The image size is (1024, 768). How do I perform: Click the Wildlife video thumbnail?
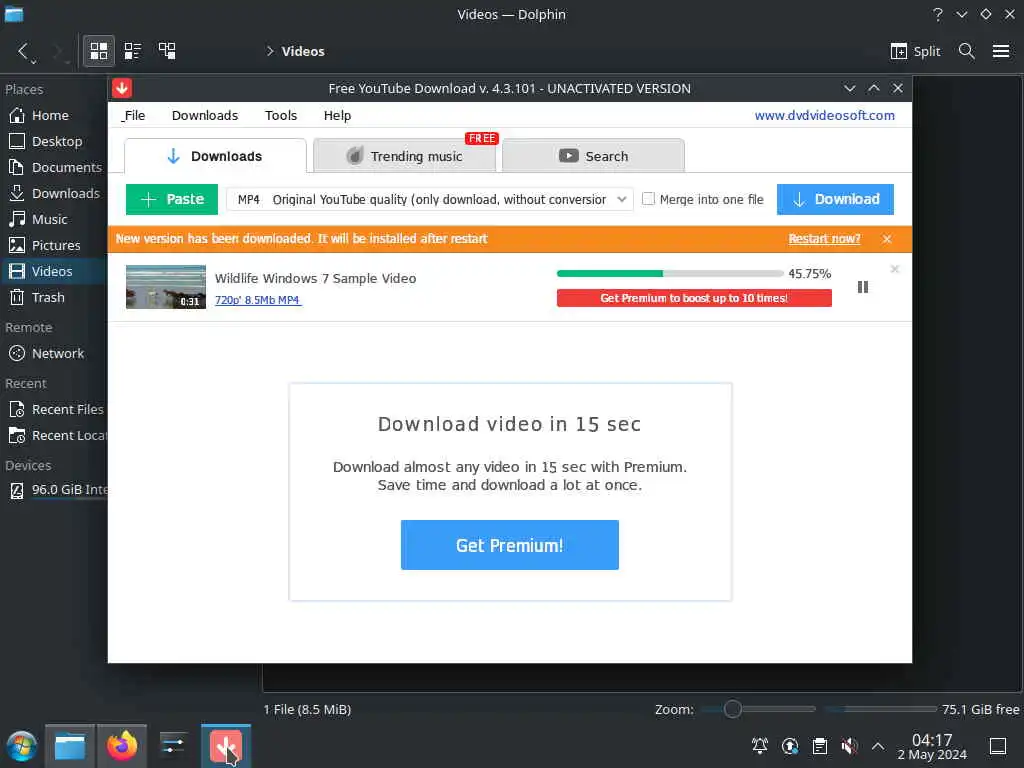[166, 287]
